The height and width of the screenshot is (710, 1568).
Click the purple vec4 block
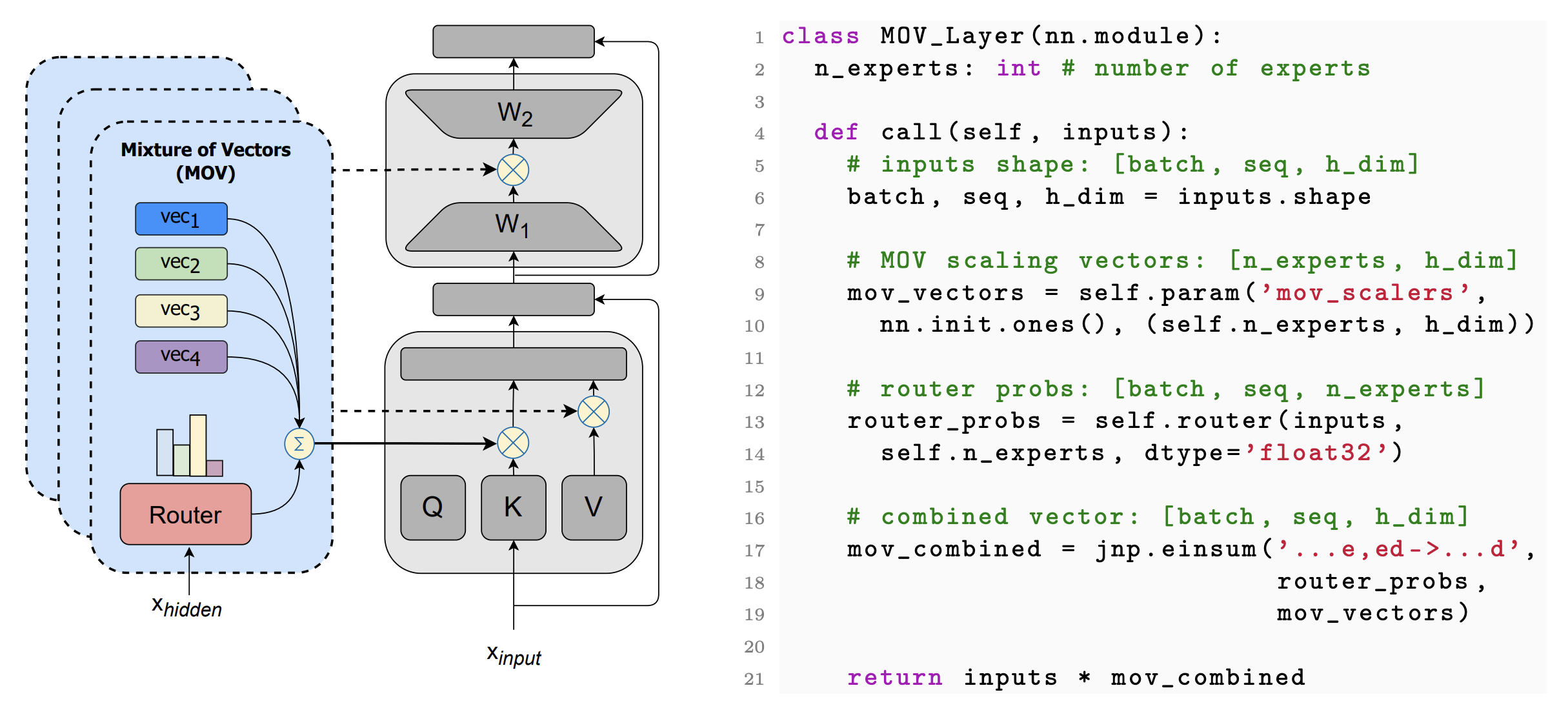(x=181, y=356)
